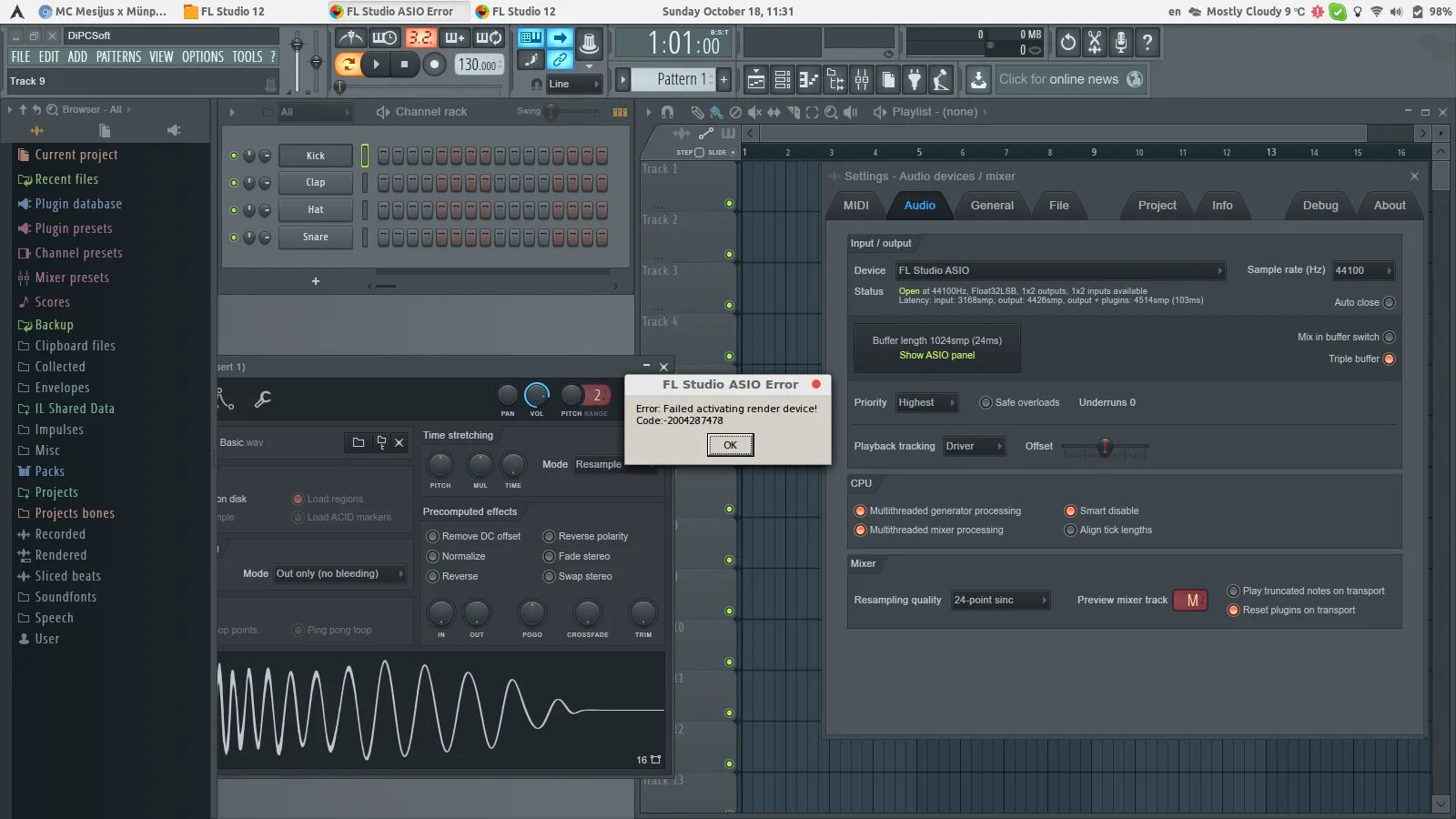Open the metronome toggle in the toolbar

tap(350, 38)
